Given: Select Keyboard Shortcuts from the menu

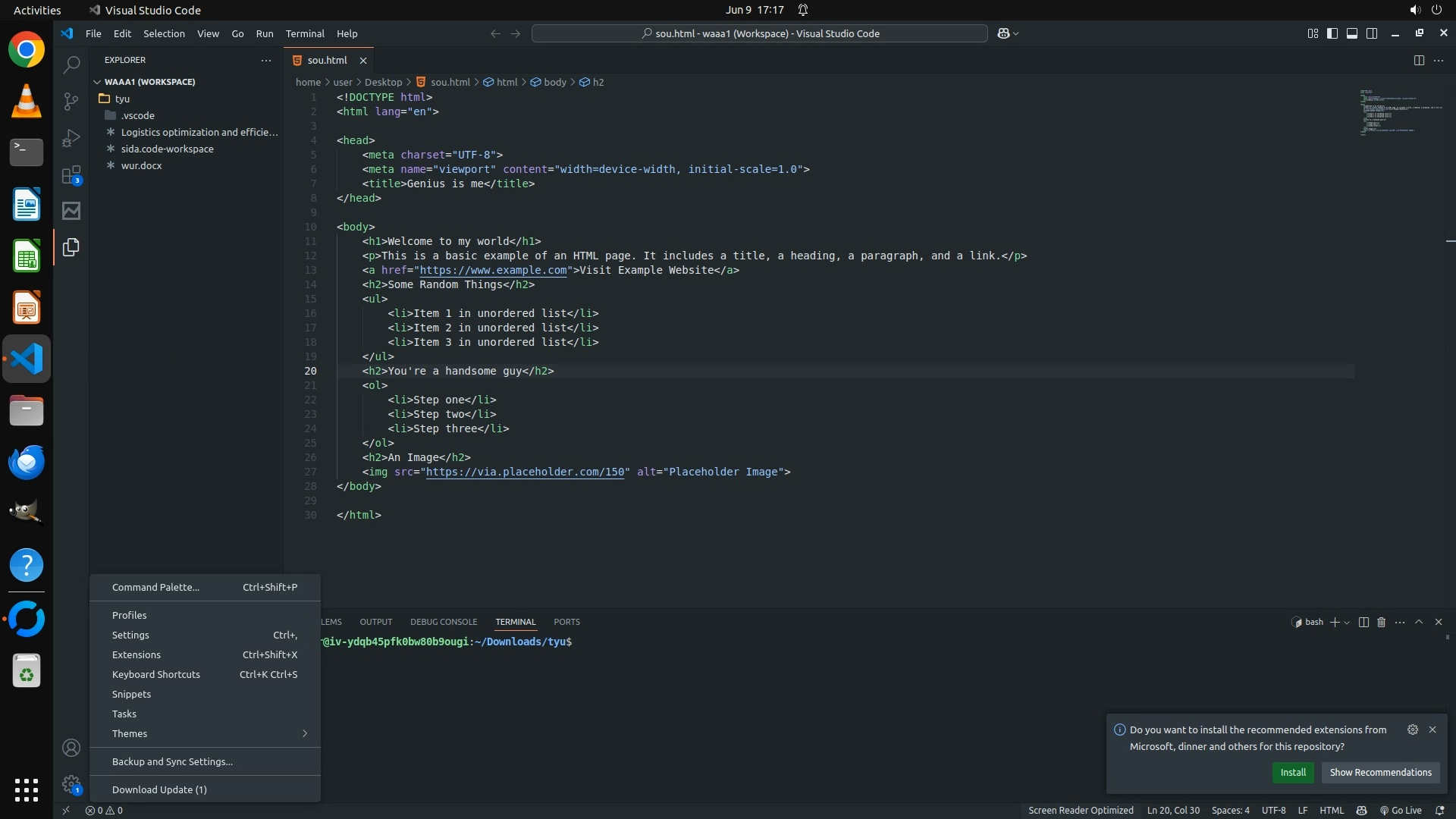Looking at the screenshot, I should [156, 674].
